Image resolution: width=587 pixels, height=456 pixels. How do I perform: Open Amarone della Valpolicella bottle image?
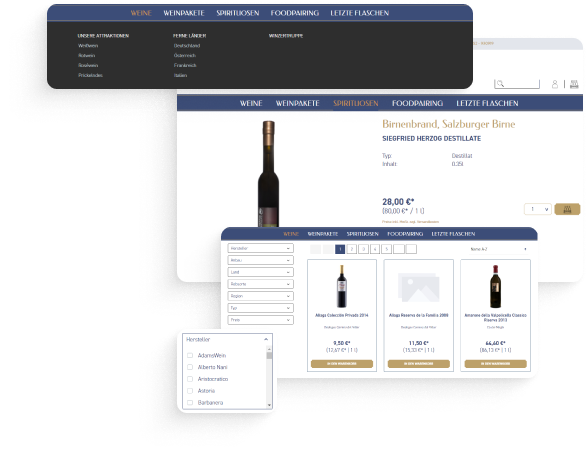pos(495,286)
